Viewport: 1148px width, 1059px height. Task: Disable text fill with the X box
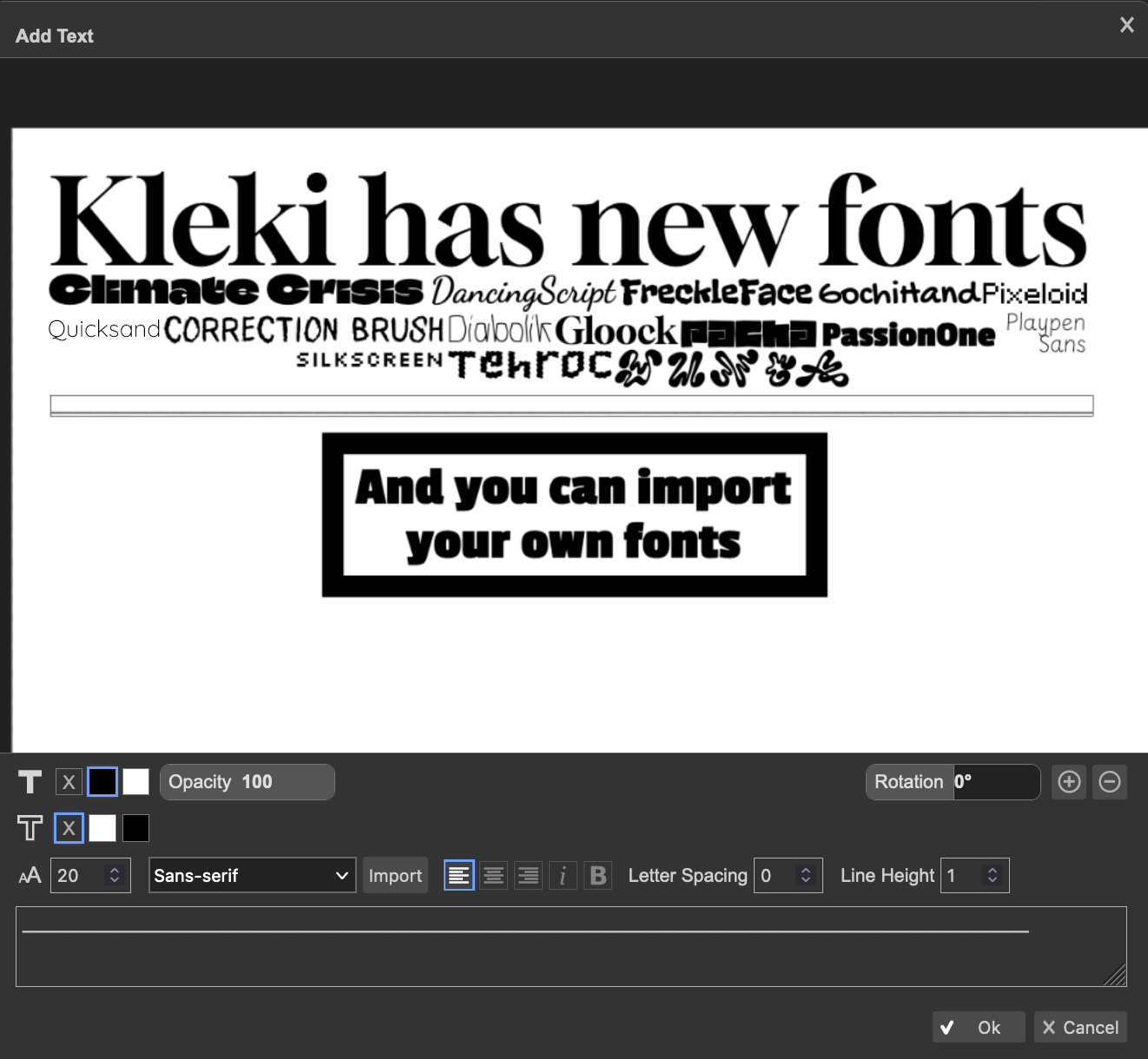69,782
